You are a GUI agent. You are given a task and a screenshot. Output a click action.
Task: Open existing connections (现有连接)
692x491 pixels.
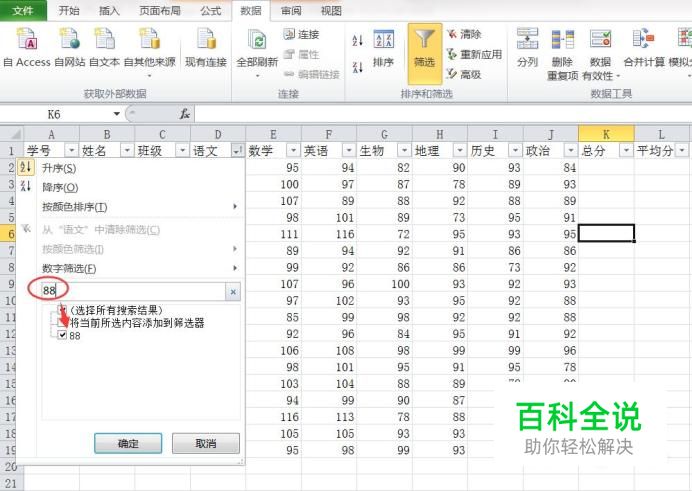pos(206,47)
